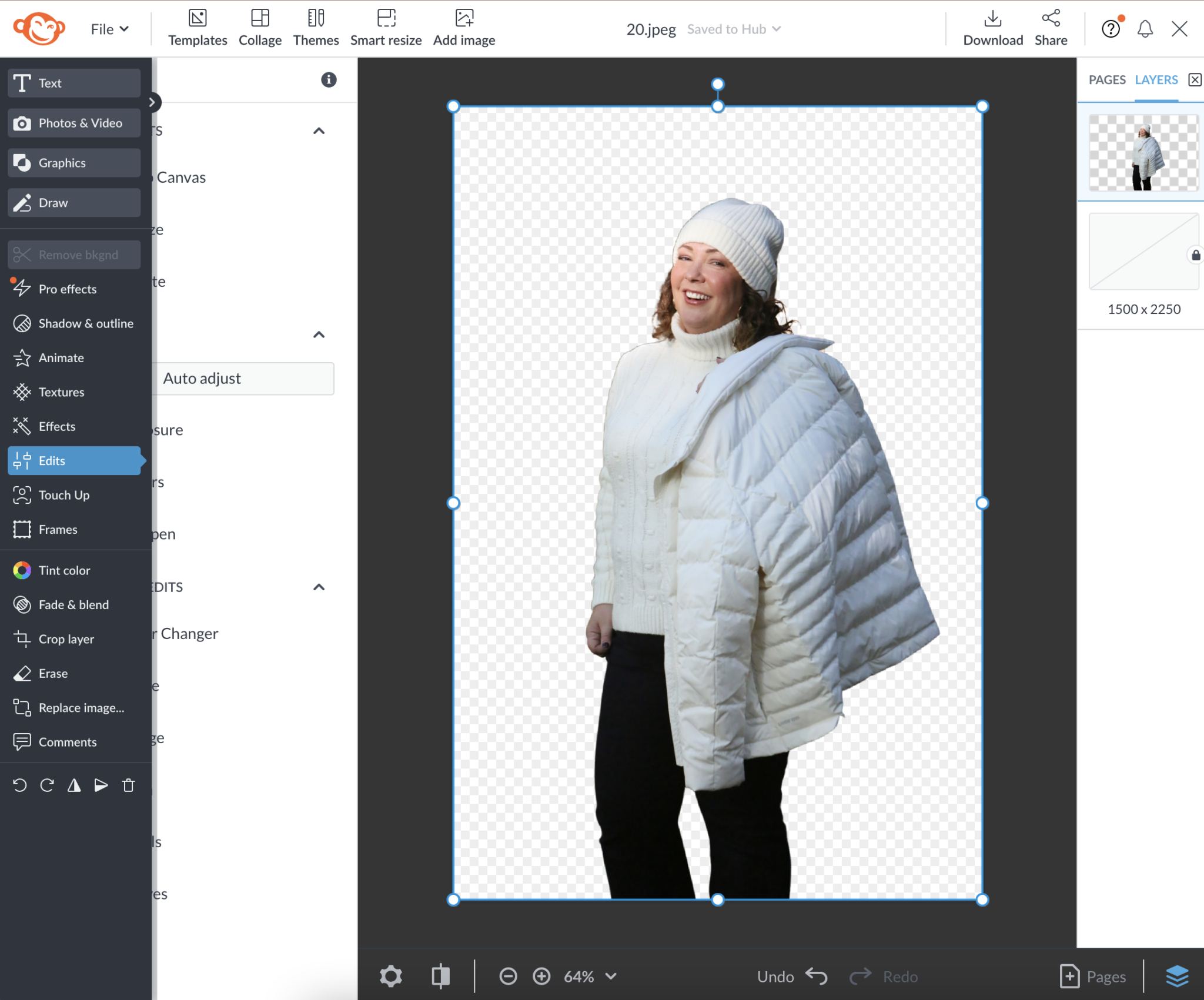Image resolution: width=1204 pixels, height=1000 pixels.
Task: Open the File menu
Action: click(108, 28)
